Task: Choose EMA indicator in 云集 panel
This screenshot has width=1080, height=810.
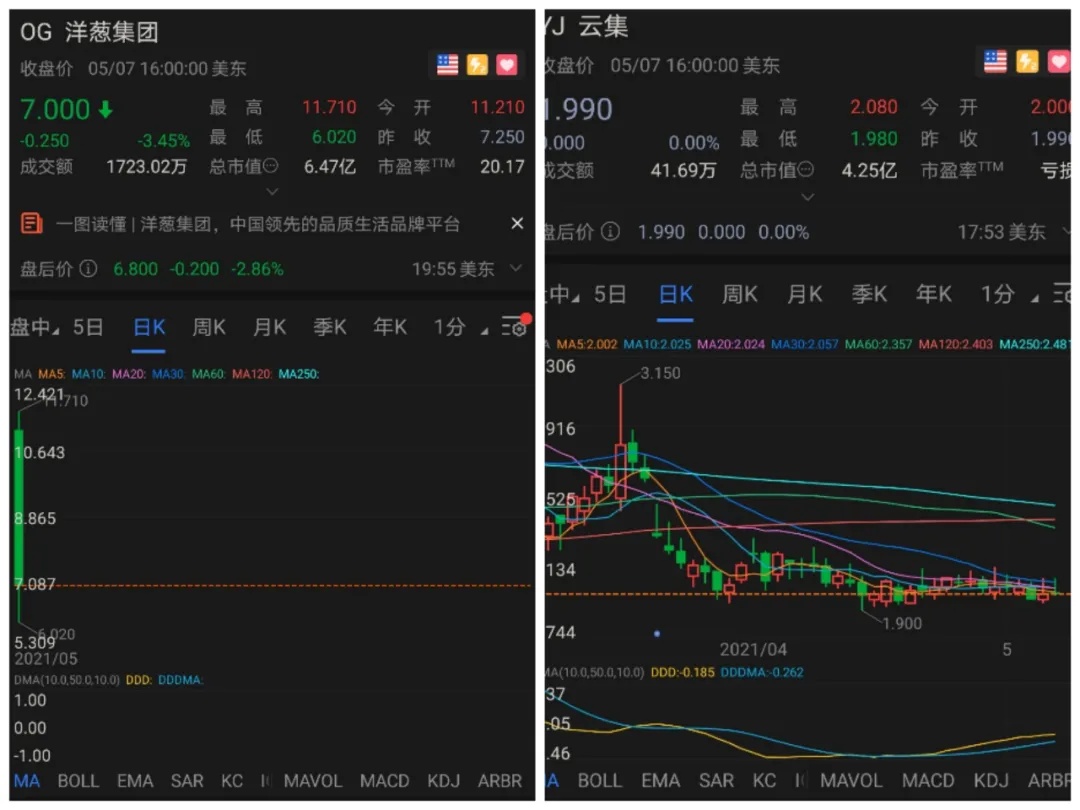Action: click(x=661, y=781)
